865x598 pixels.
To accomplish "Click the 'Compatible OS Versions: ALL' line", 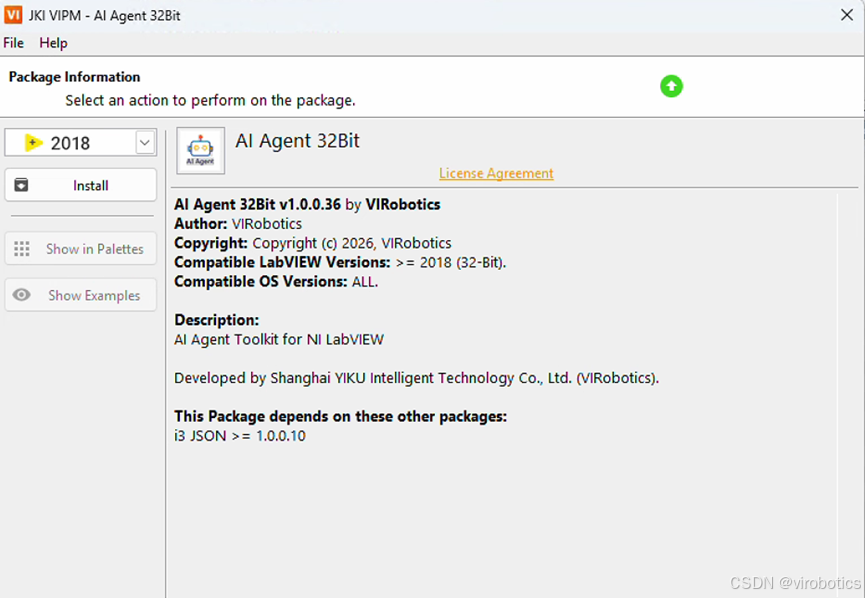I will [276, 282].
